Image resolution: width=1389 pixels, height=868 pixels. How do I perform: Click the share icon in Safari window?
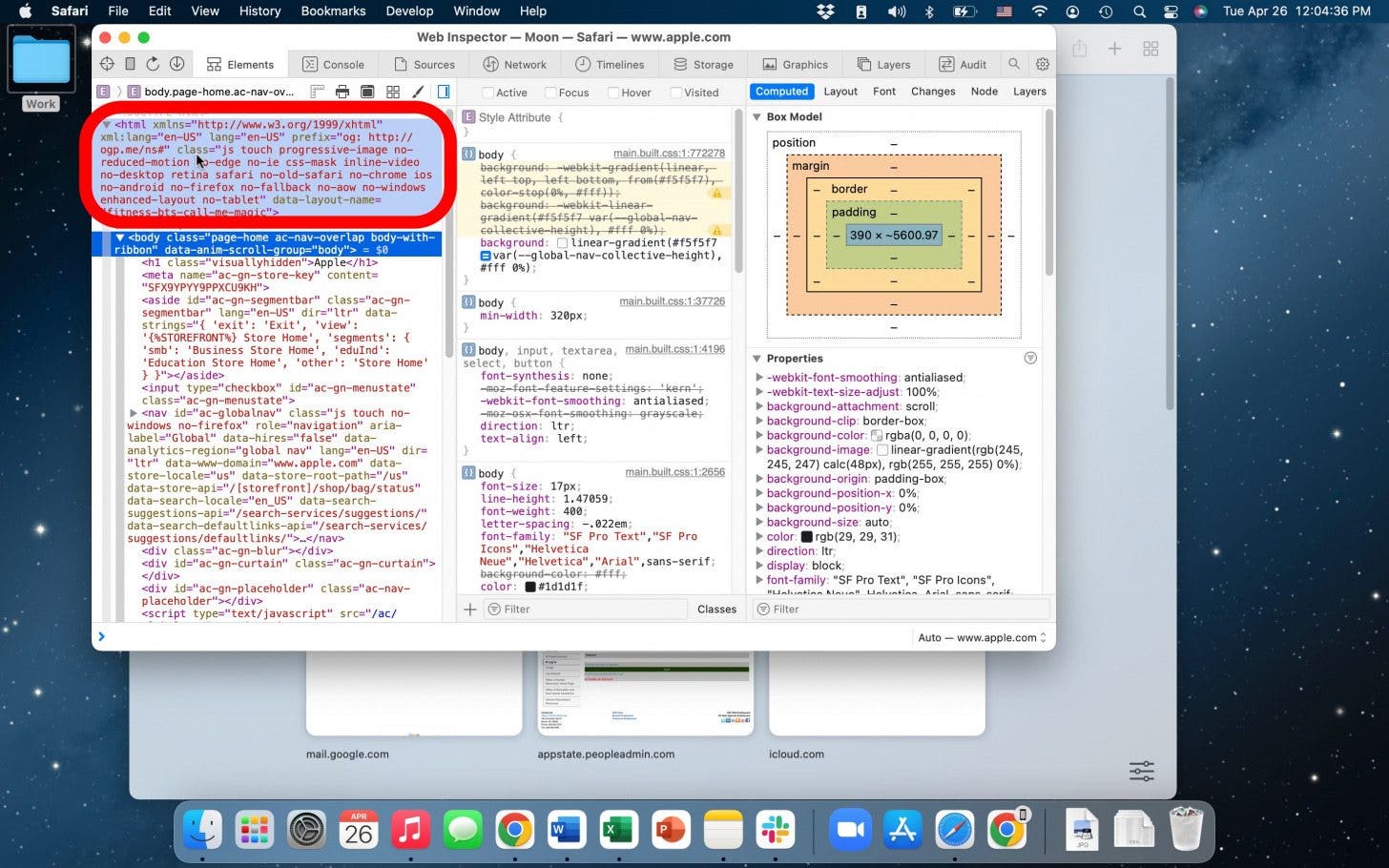[1080, 48]
